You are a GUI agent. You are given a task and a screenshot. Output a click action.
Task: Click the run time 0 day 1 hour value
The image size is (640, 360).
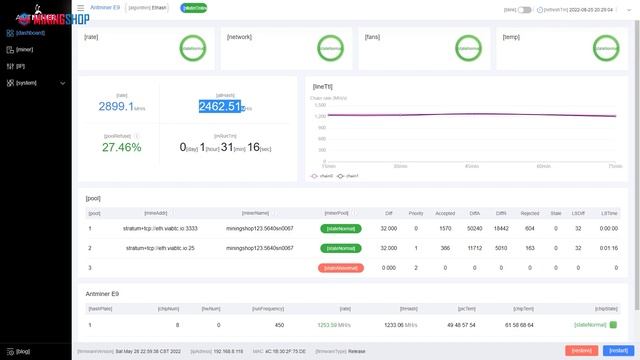pyautogui.click(x=225, y=147)
